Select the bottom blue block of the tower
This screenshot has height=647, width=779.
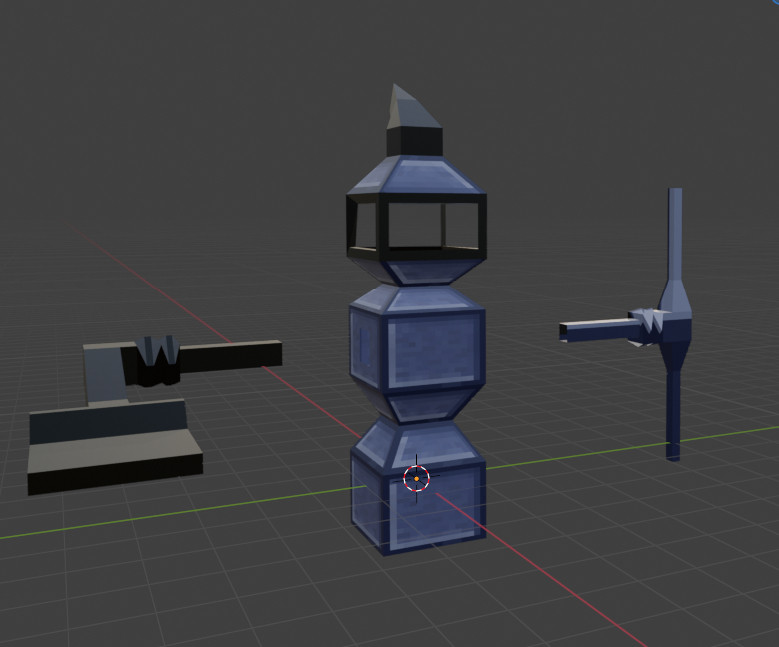coord(418,489)
